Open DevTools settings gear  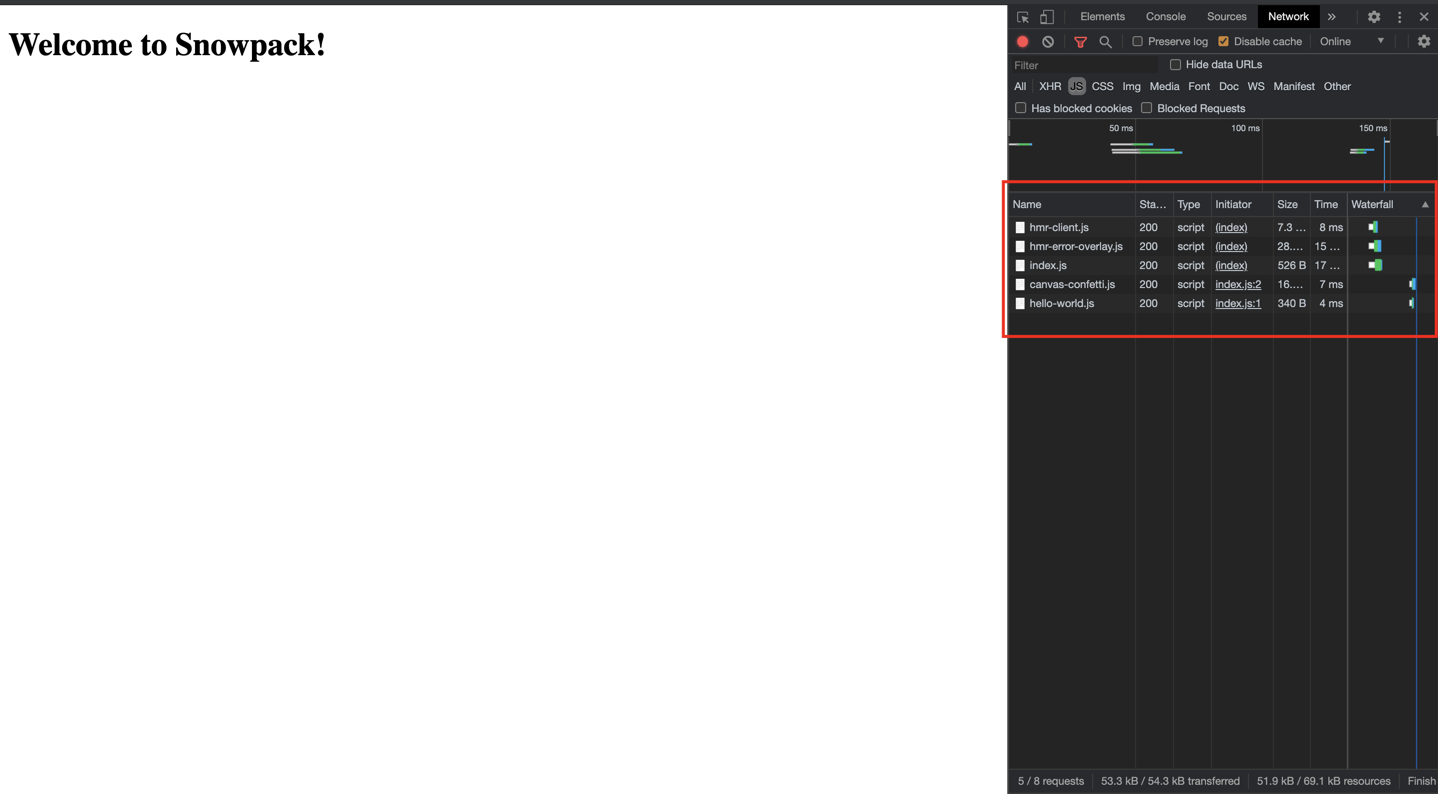1374,17
